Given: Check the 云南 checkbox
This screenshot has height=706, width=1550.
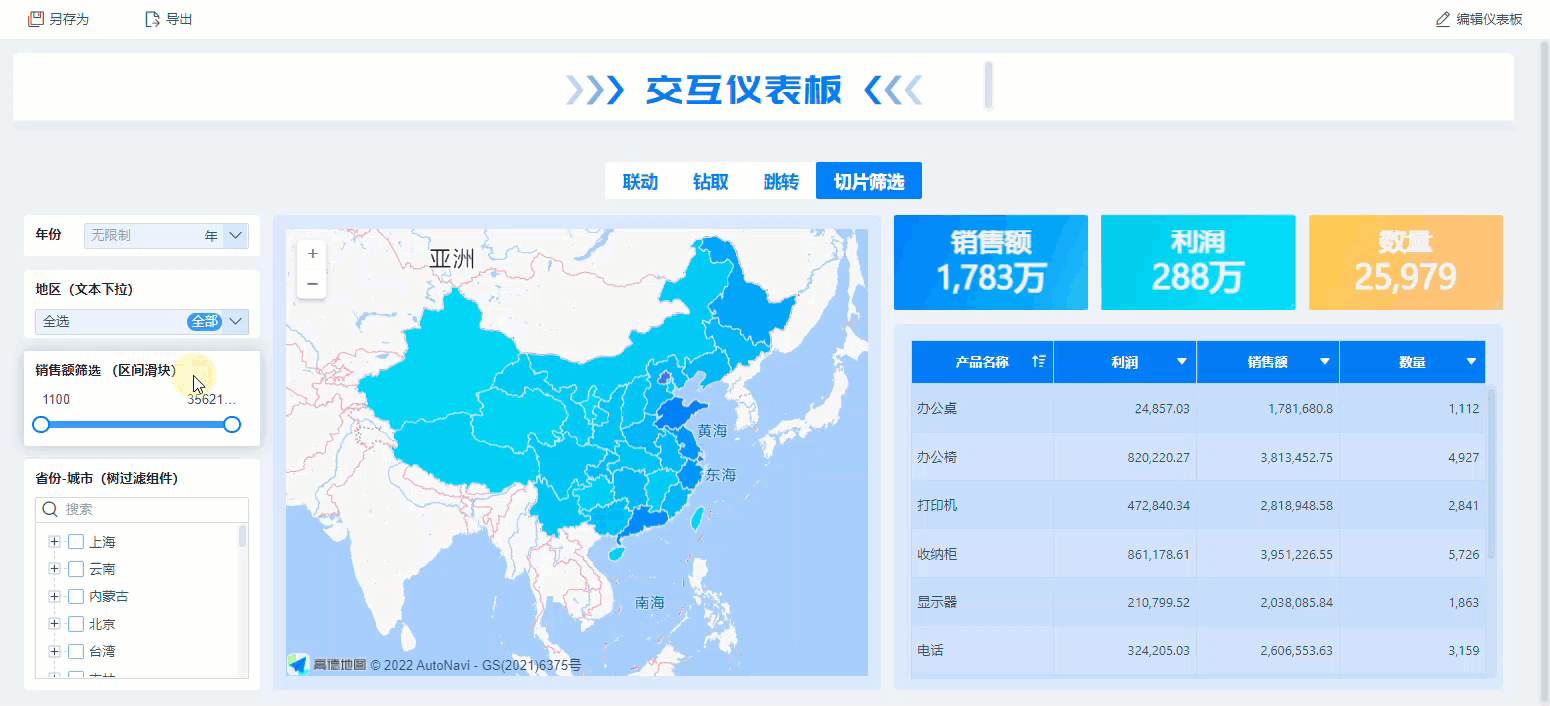Looking at the screenshot, I should (x=75, y=569).
